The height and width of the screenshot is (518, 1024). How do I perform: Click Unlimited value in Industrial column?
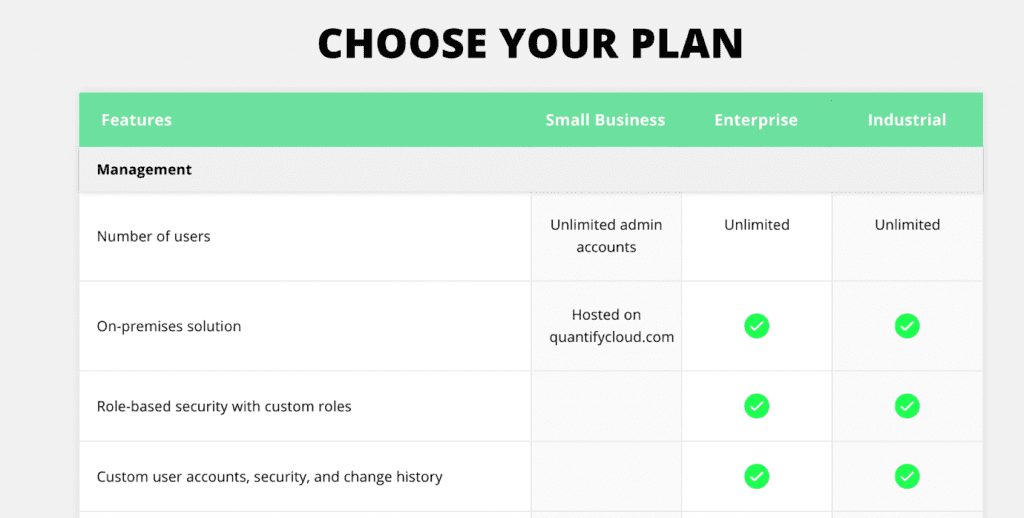907,225
